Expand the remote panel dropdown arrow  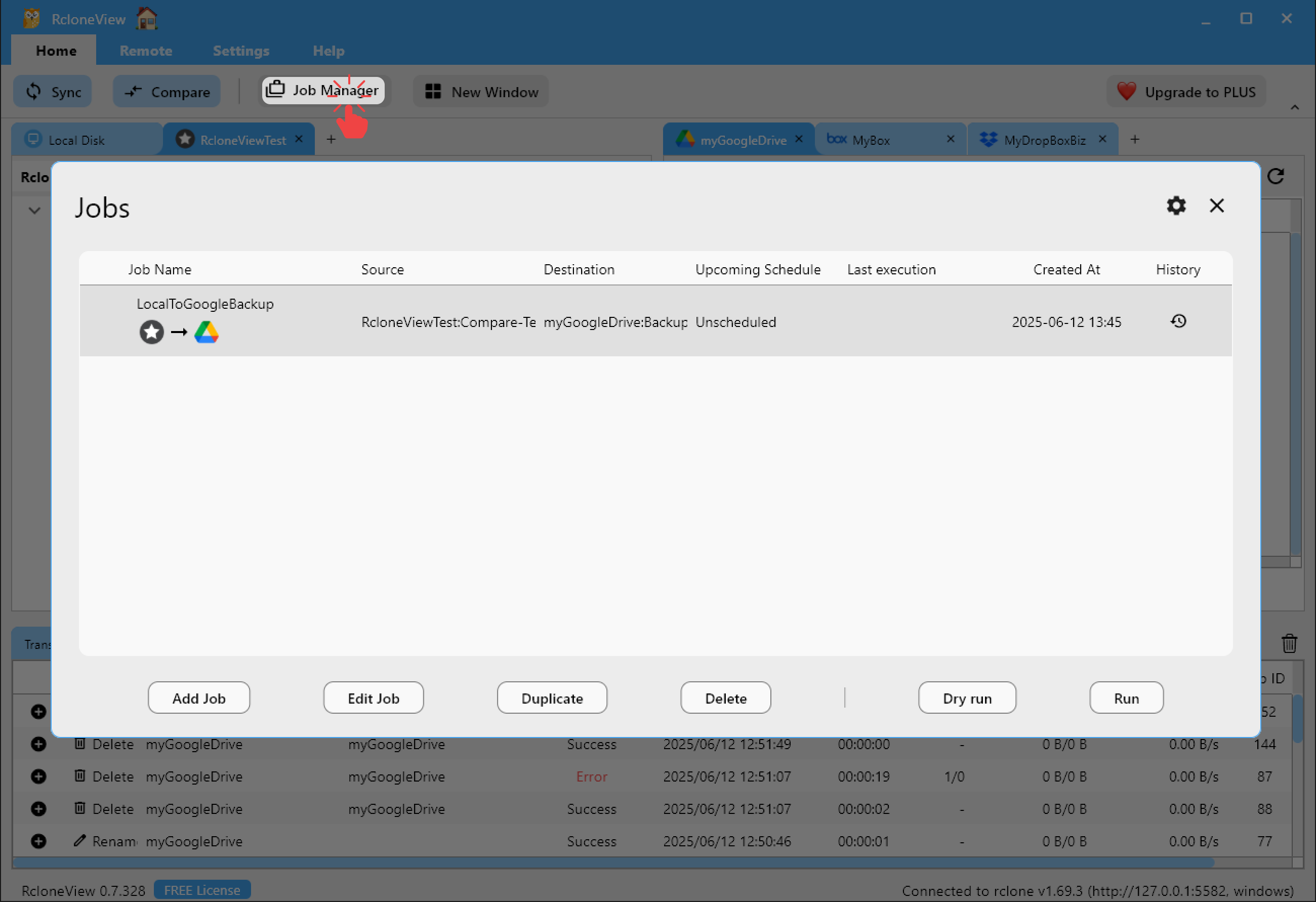coord(34,210)
